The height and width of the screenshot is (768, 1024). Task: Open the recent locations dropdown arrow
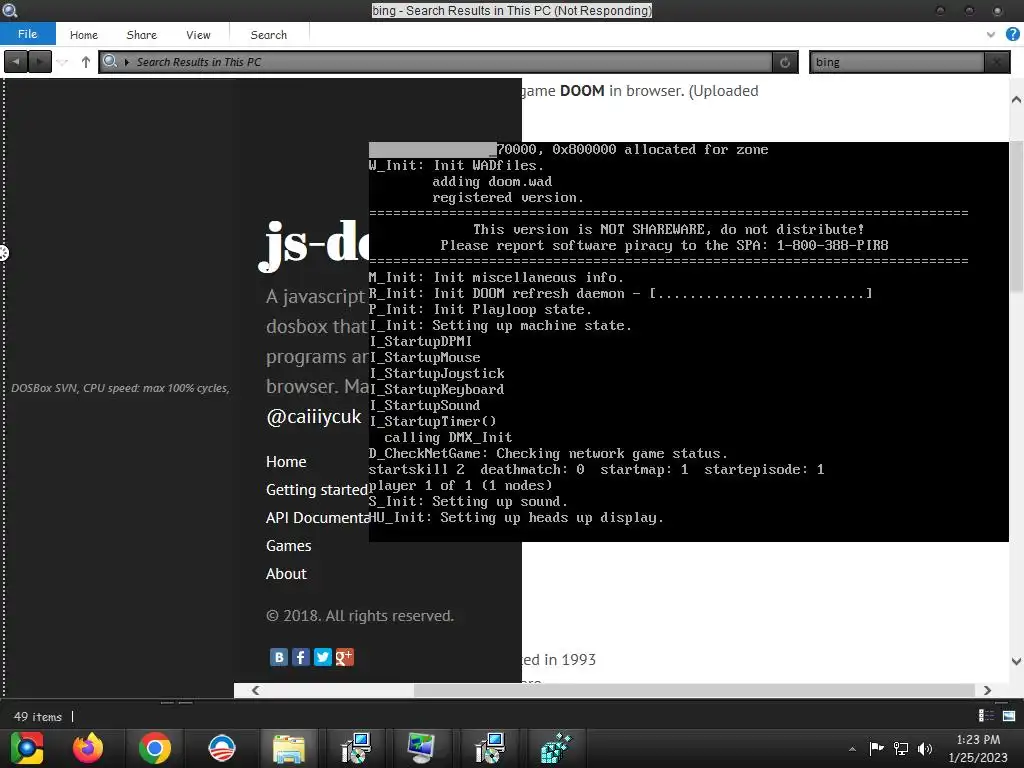(63, 63)
